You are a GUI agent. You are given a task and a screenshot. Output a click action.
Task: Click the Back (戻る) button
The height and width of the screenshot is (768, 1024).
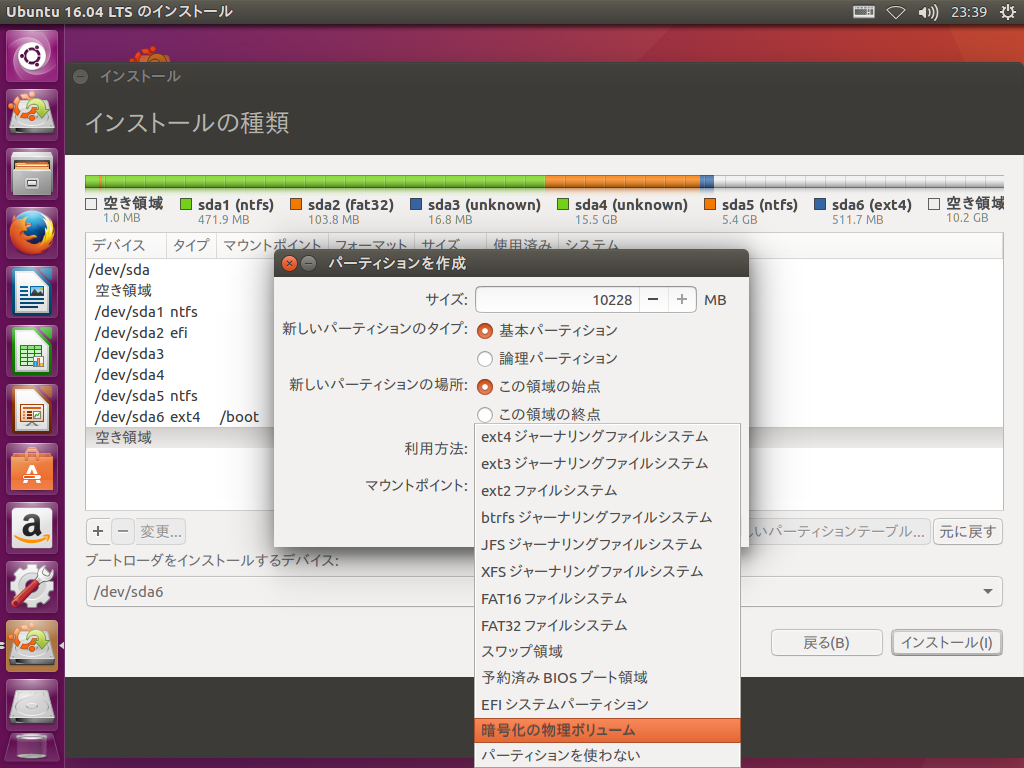click(826, 643)
